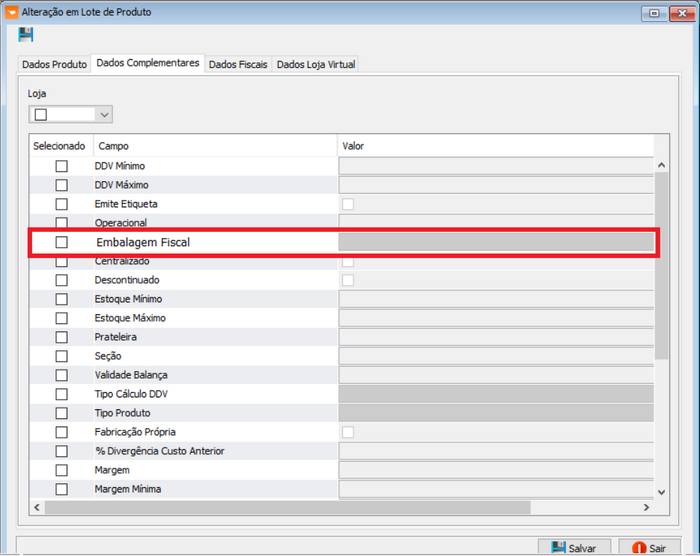
Task: Click the horizontal scrollbar right arrow
Action: coord(644,507)
